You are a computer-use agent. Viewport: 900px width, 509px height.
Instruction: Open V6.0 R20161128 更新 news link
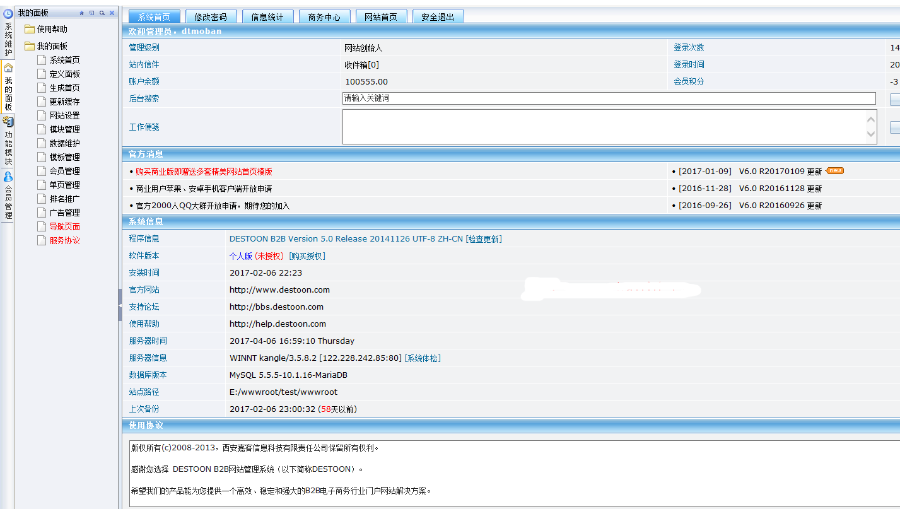pos(780,188)
